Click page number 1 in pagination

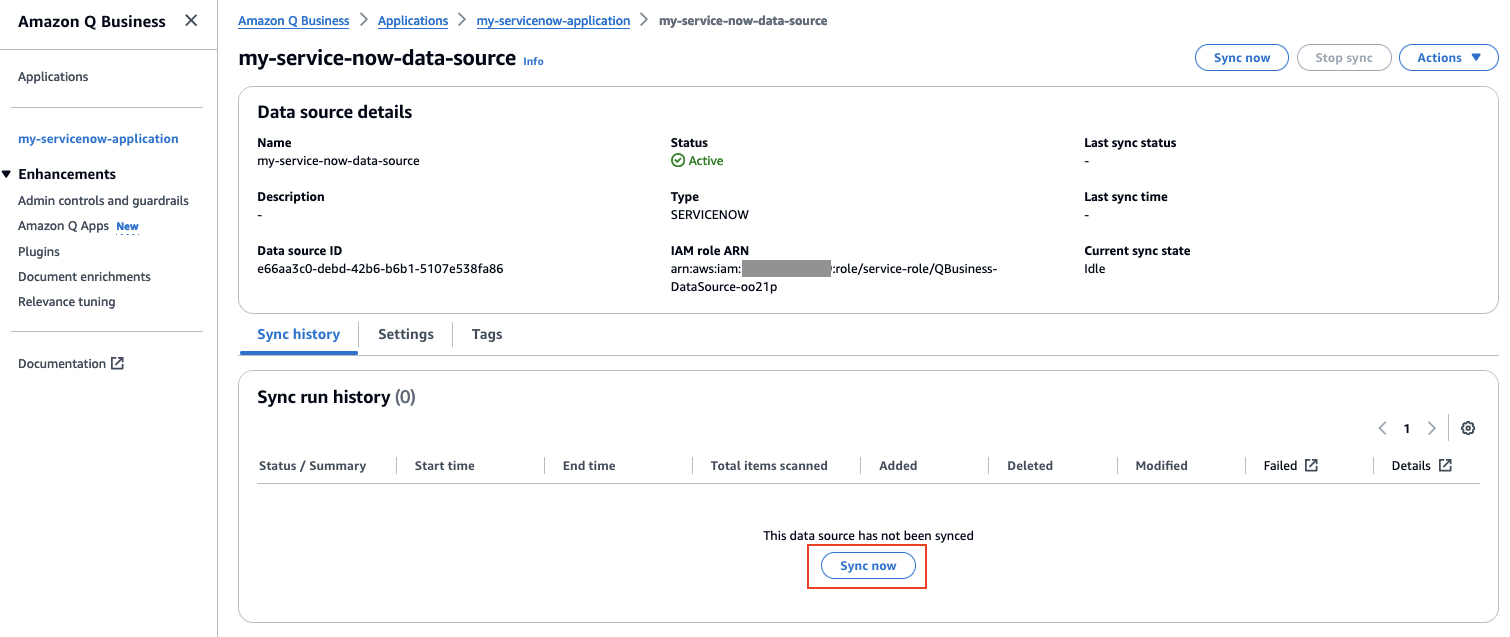point(1406,428)
